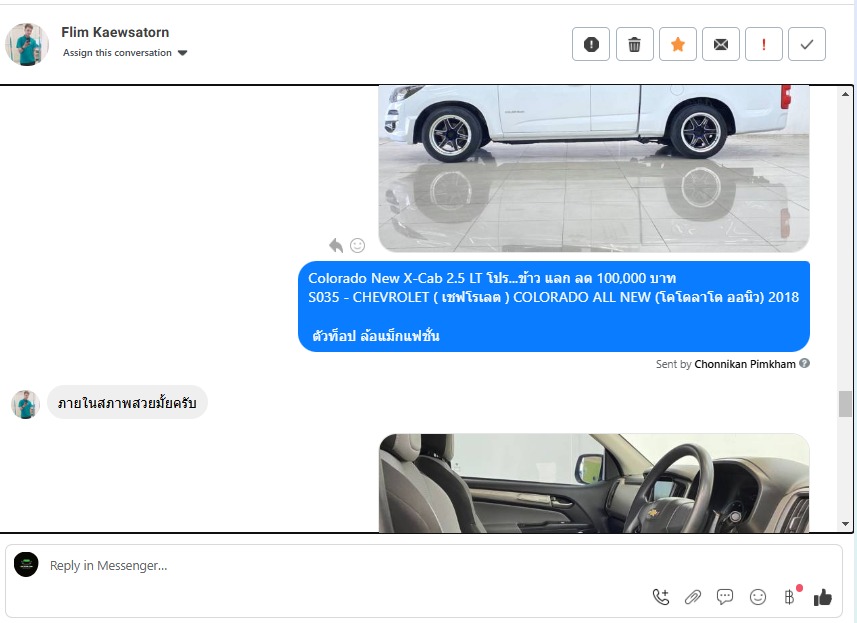Click the reply arrow beside the truck photo
Image resolution: width=857 pixels, height=623 pixels.
point(336,245)
